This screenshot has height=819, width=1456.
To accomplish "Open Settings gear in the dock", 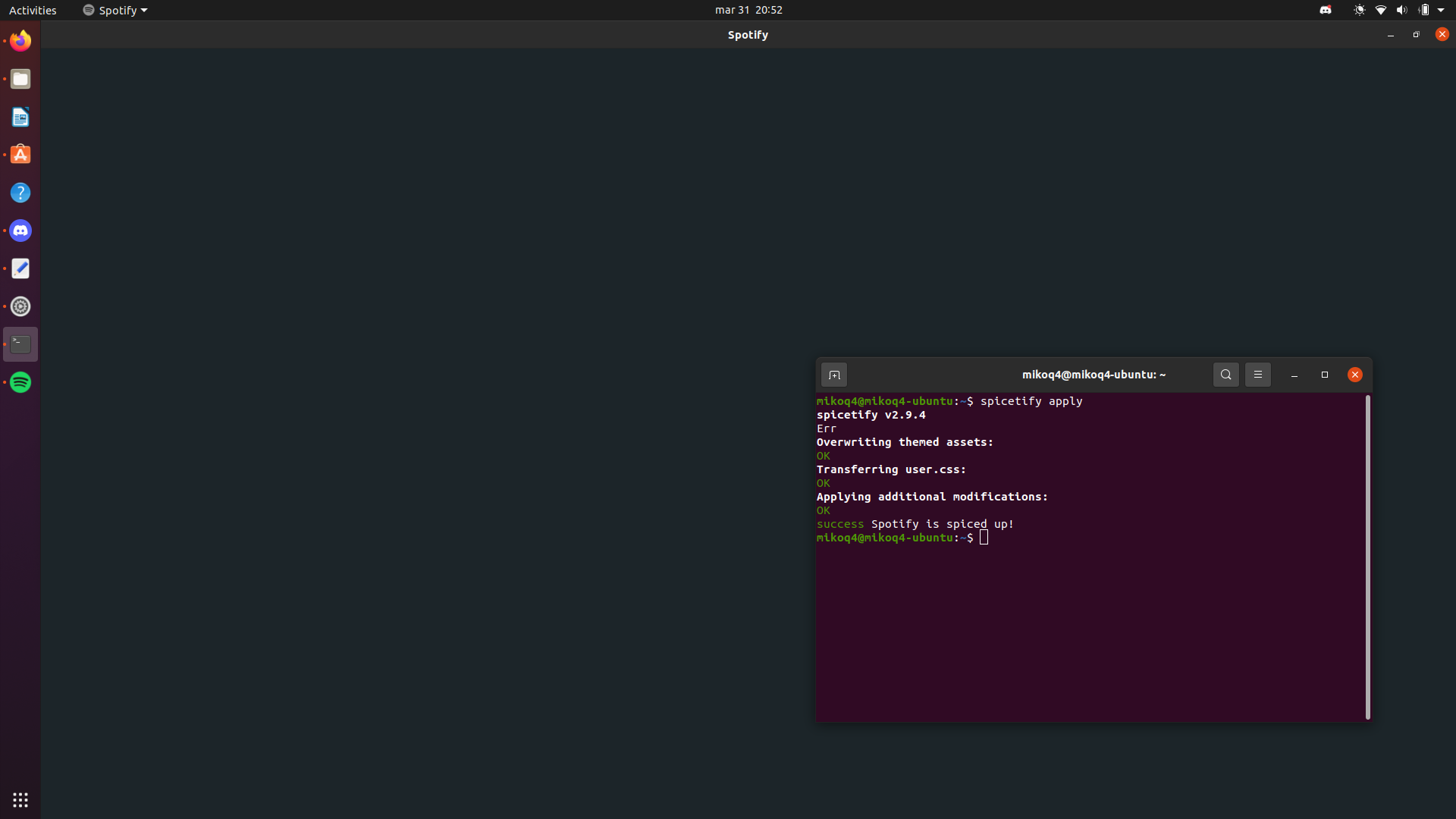I will point(20,306).
